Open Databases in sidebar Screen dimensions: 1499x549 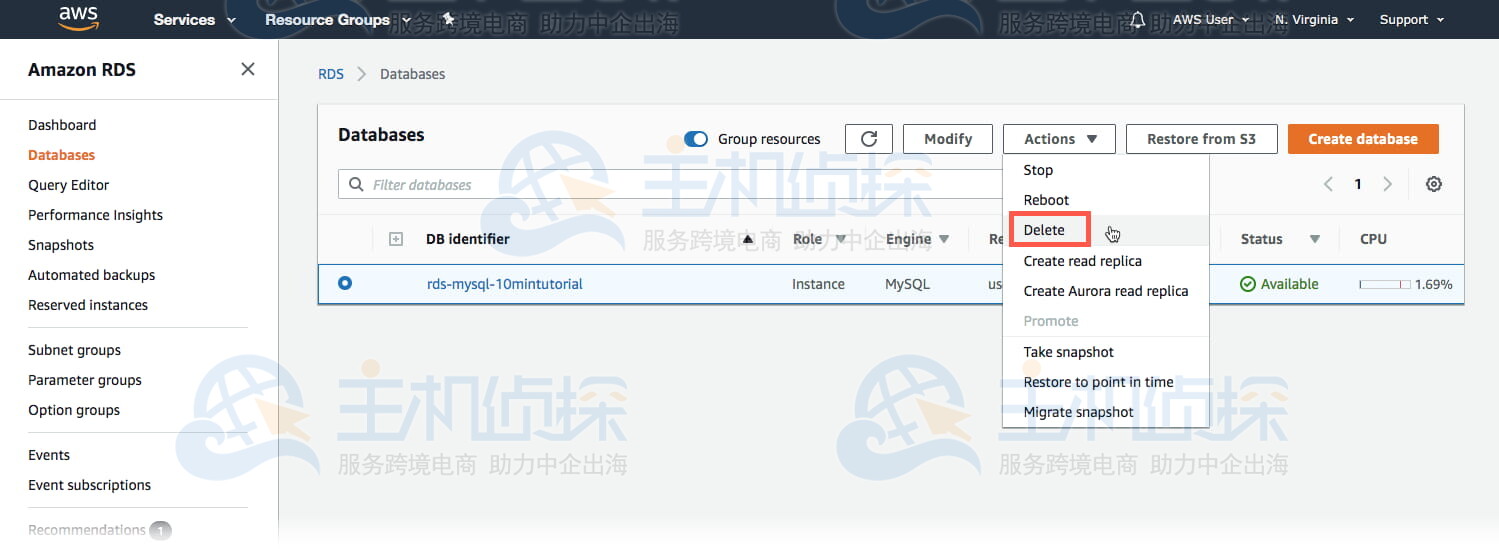[x=61, y=155]
